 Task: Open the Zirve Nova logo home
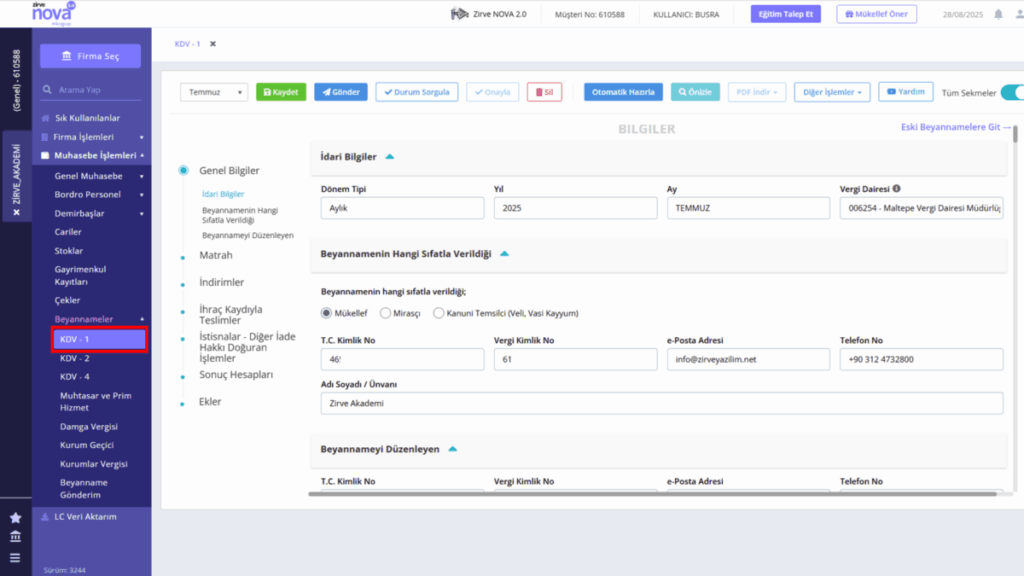54,13
